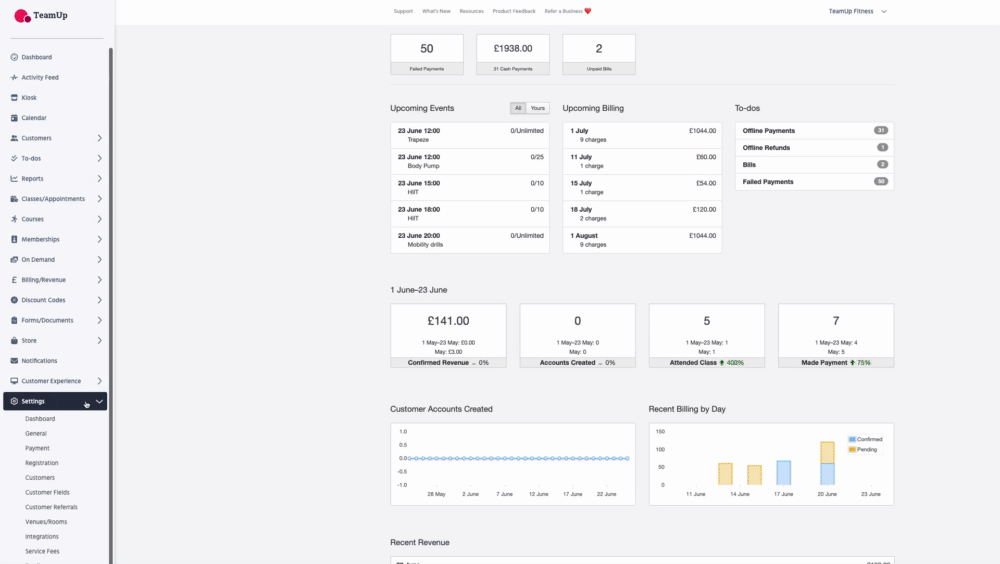Open the Support link in top bar

(403, 11)
